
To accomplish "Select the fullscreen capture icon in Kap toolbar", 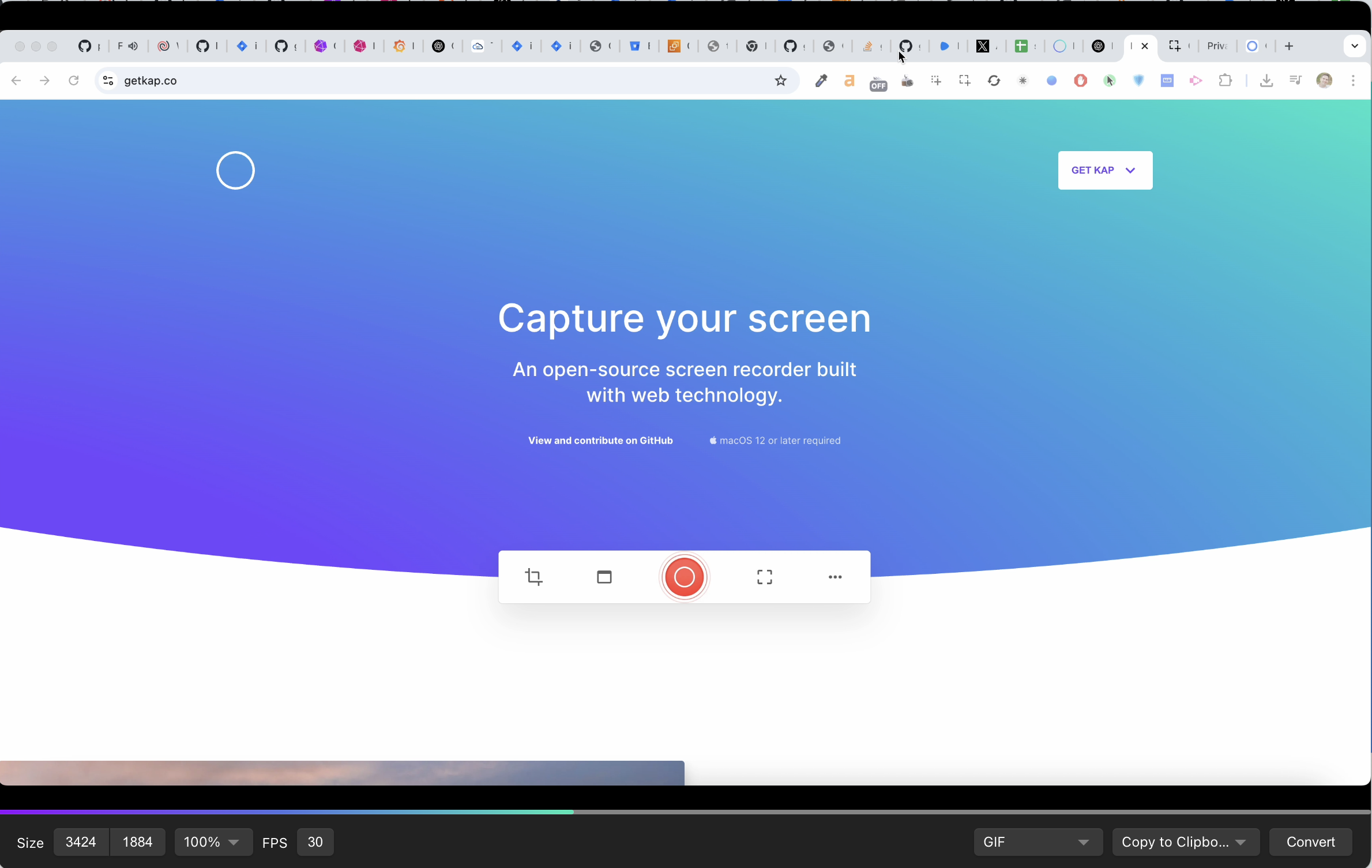I will tap(765, 577).
